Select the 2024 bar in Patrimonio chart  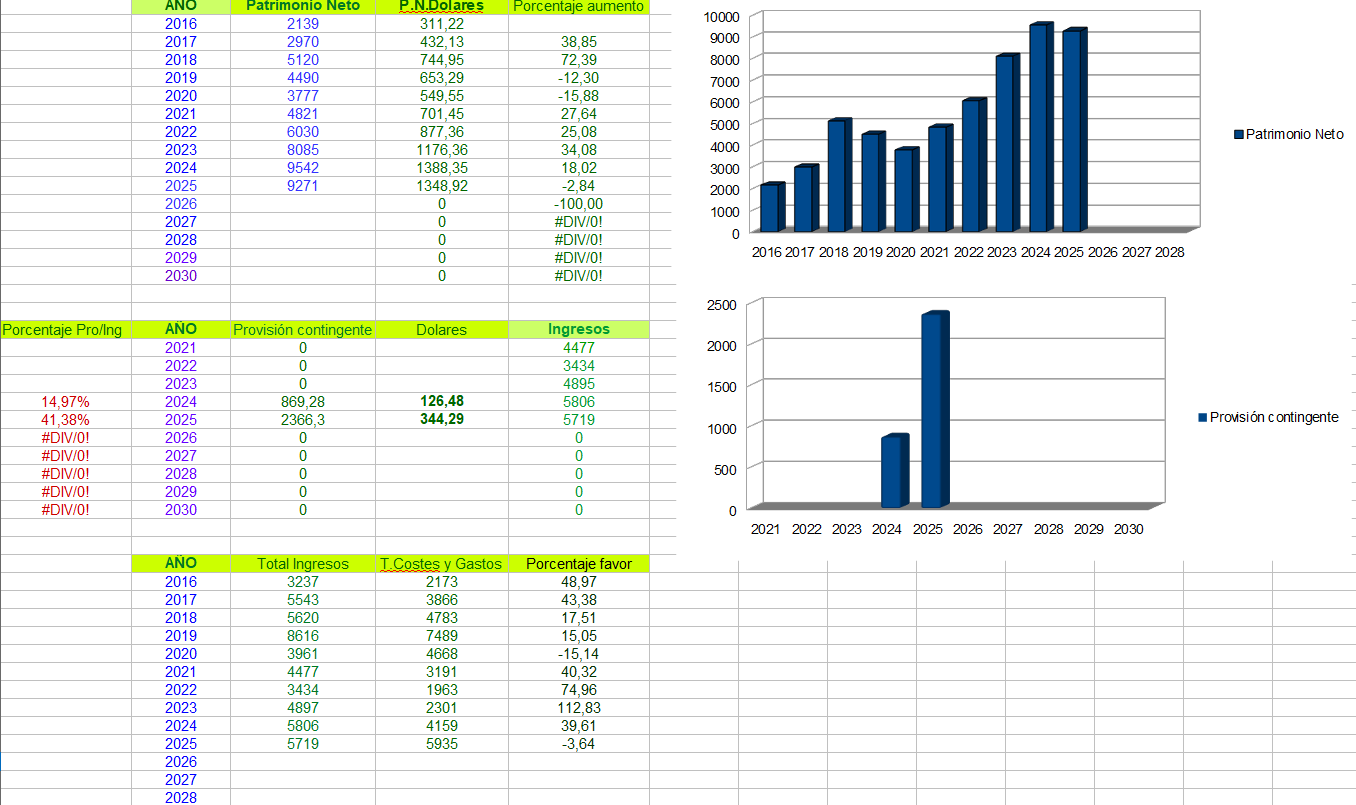pos(1041,127)
